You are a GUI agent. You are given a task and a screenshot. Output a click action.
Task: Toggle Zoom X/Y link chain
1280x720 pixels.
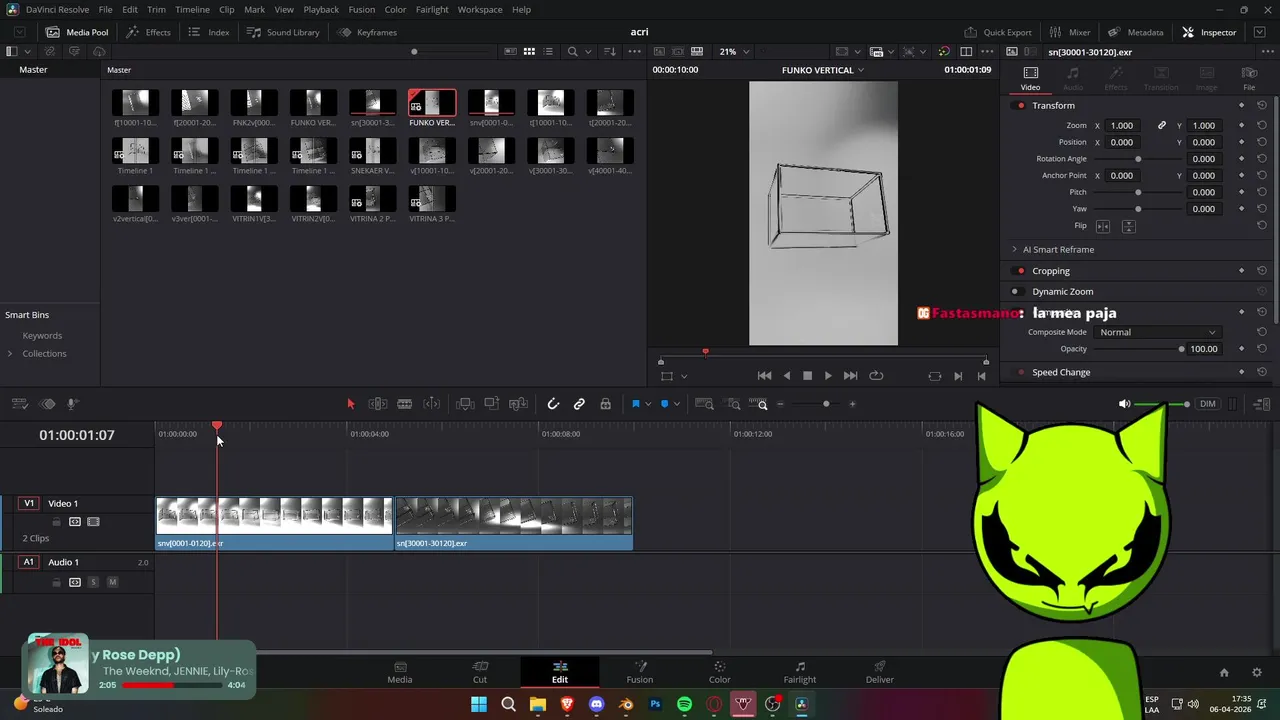1162,126
